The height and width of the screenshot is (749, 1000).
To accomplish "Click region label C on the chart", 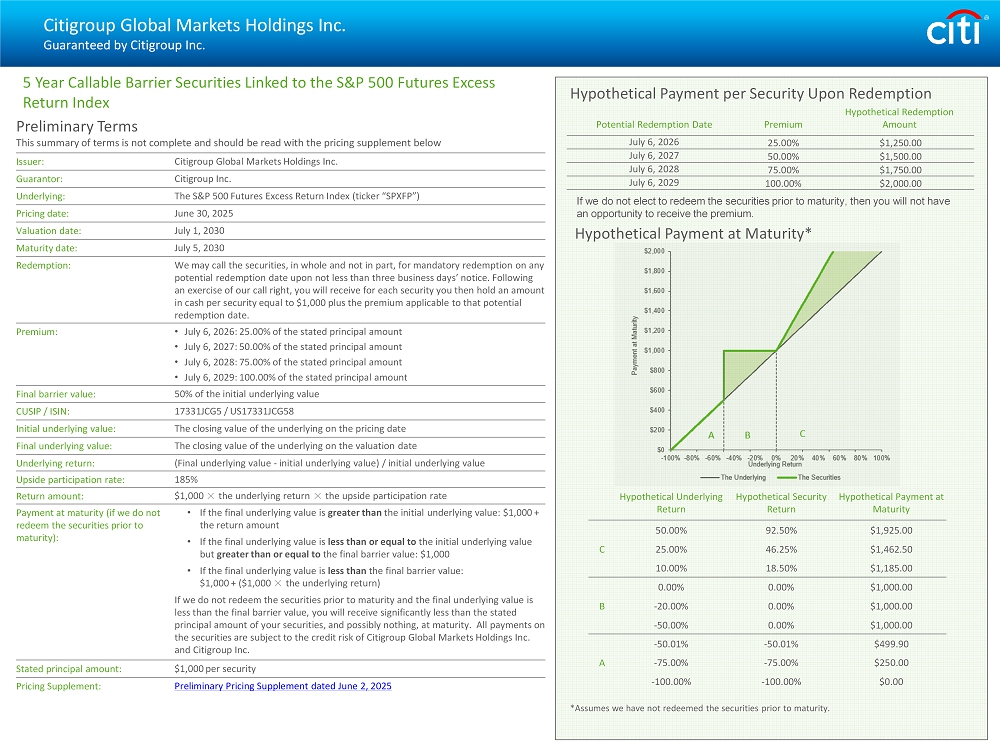I will coord(802,433).
